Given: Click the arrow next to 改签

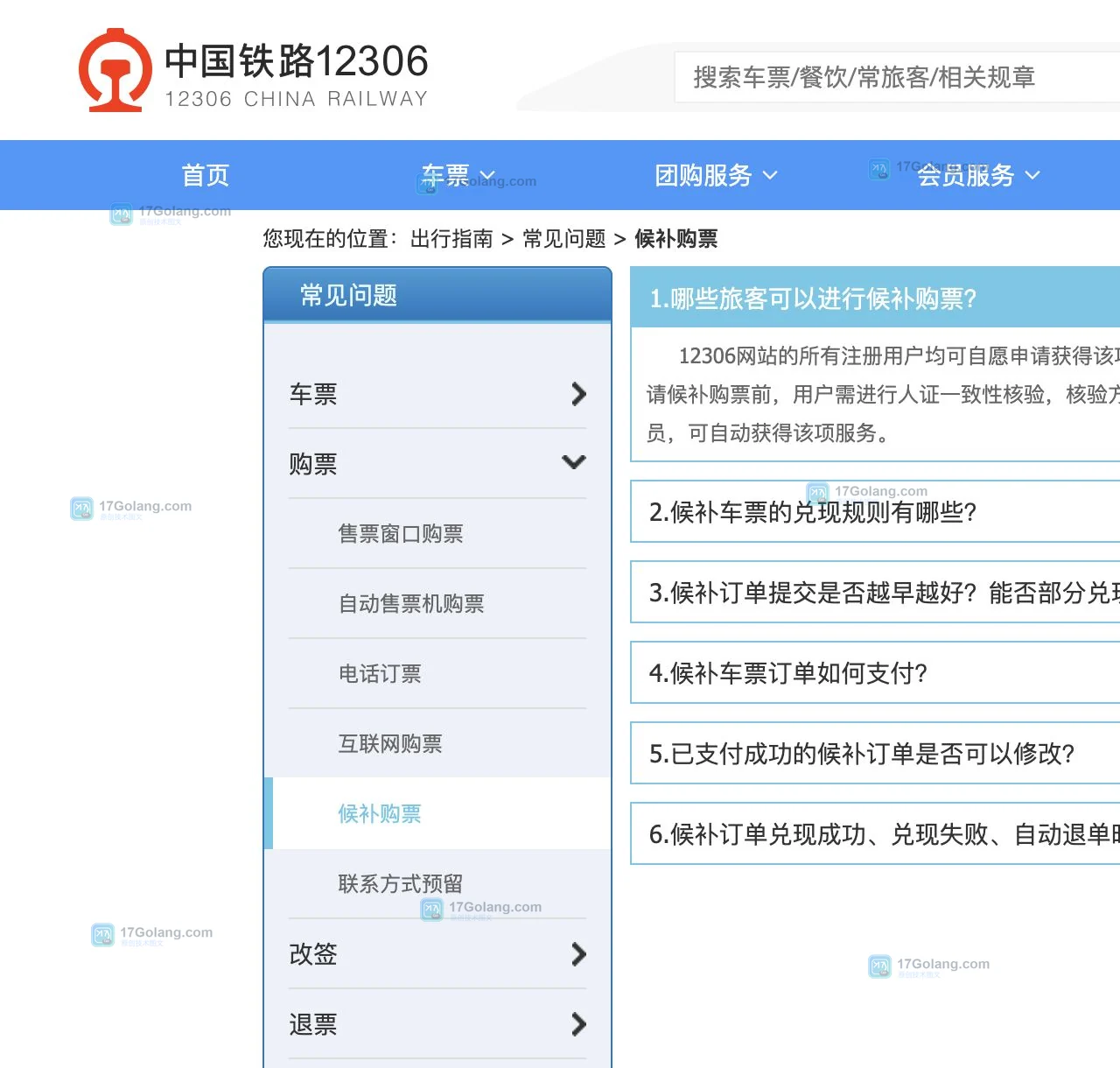Looking at the screenshot, I should [x=578, y=954].
